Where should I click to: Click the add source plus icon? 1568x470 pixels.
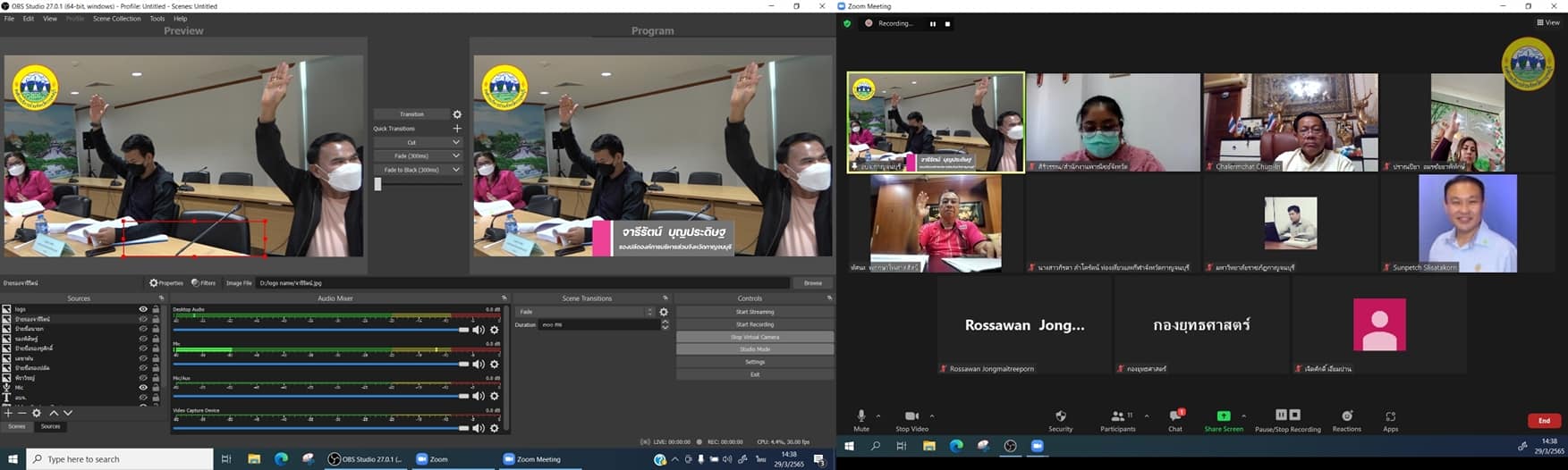coord(8,413)
